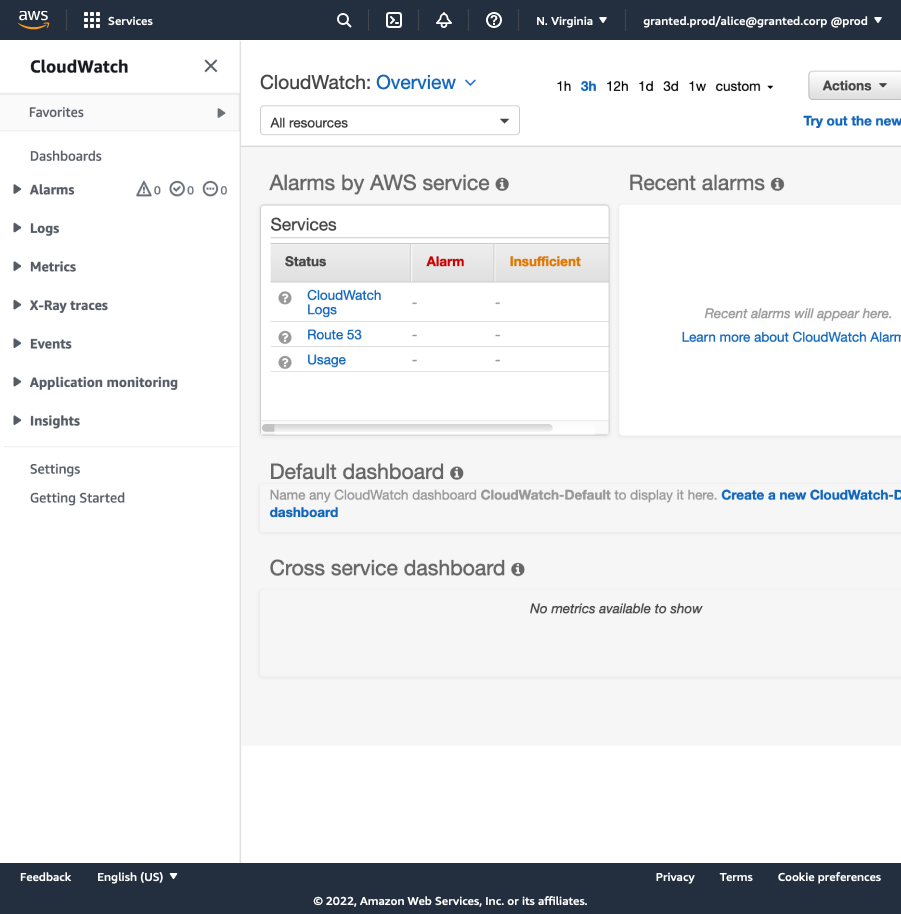Click the AWS logo home icon
This screenshot has width=901, height=914.
click(x=33, y=20)
